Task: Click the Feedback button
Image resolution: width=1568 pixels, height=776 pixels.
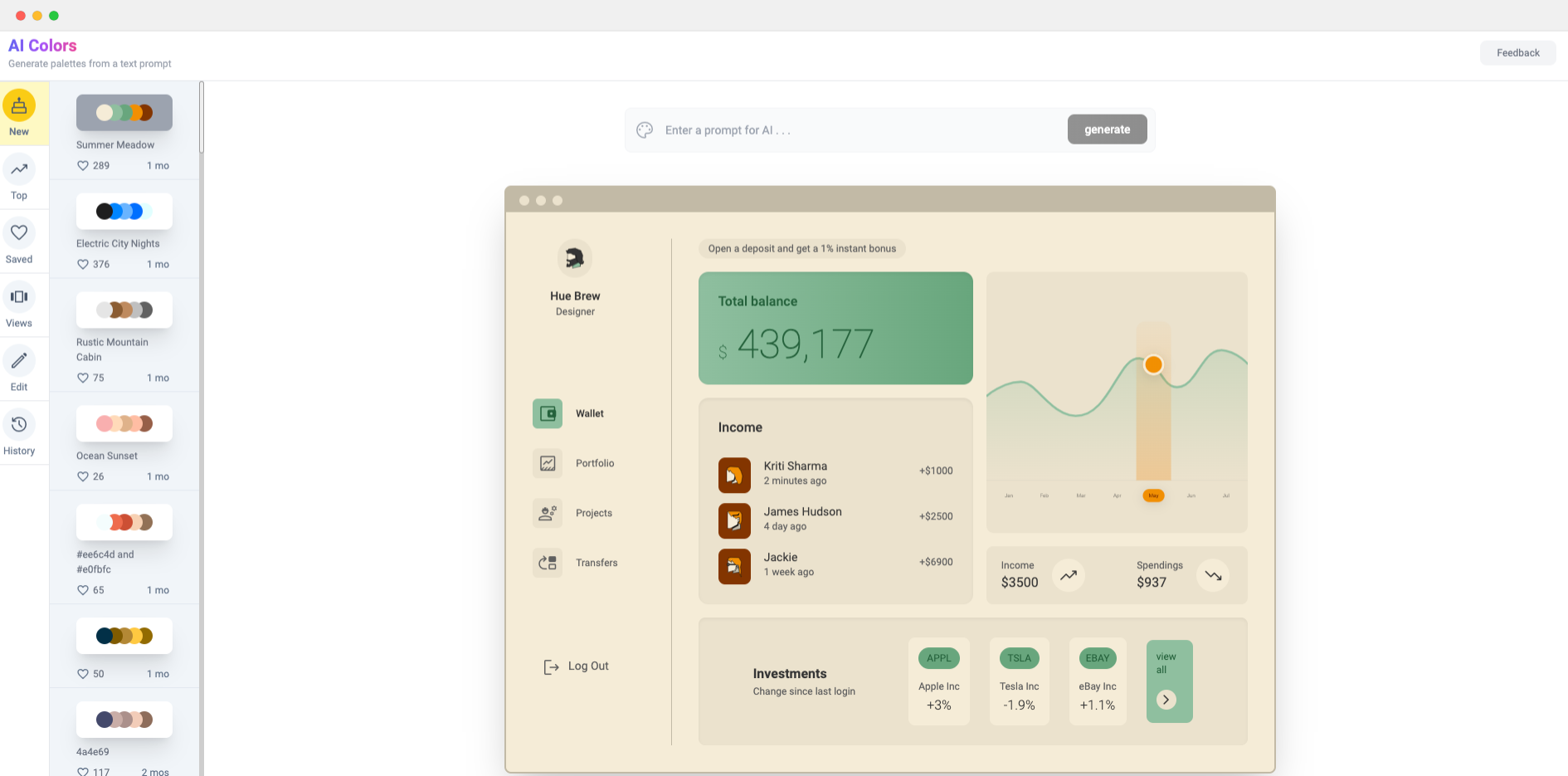Action: click(1517, 53)
